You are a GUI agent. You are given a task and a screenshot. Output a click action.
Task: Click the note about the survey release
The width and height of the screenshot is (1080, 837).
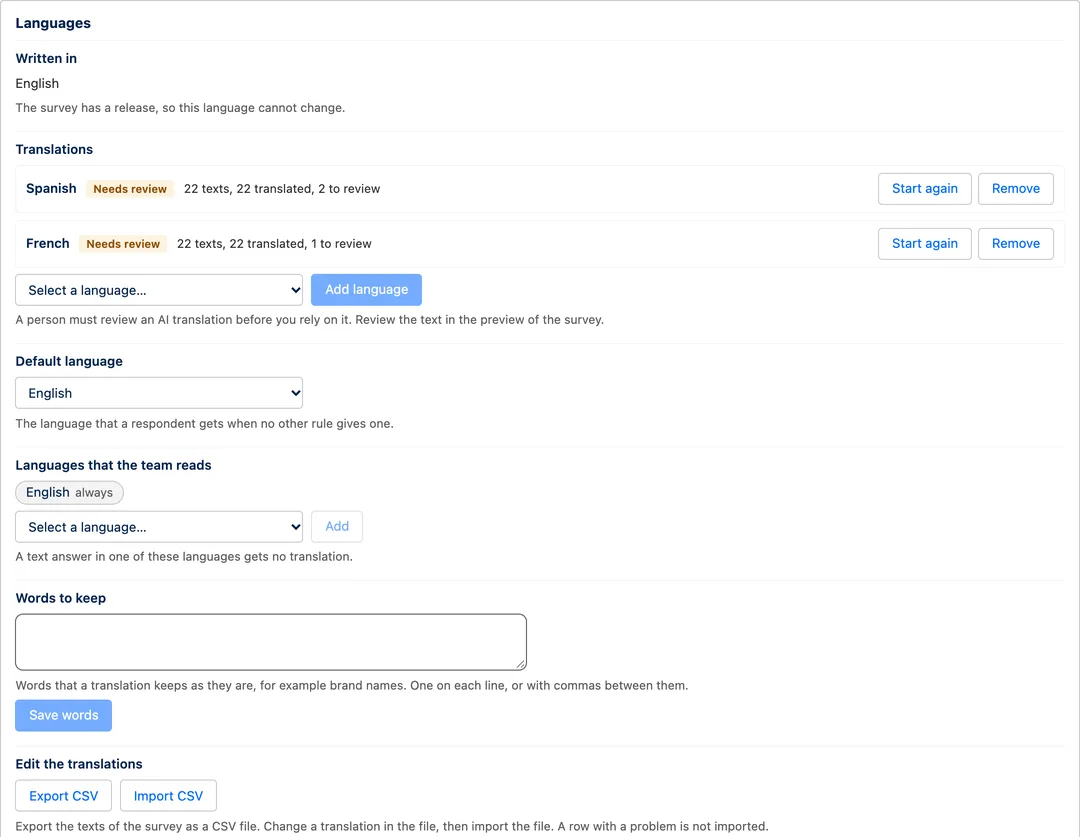(180, 108)
